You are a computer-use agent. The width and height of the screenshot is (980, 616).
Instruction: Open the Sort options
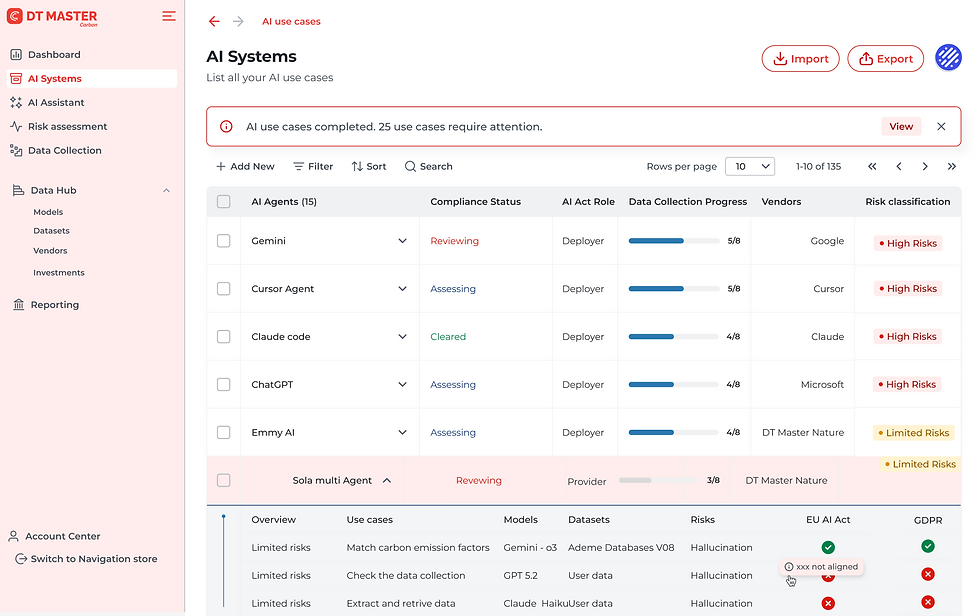pos(368,166)
